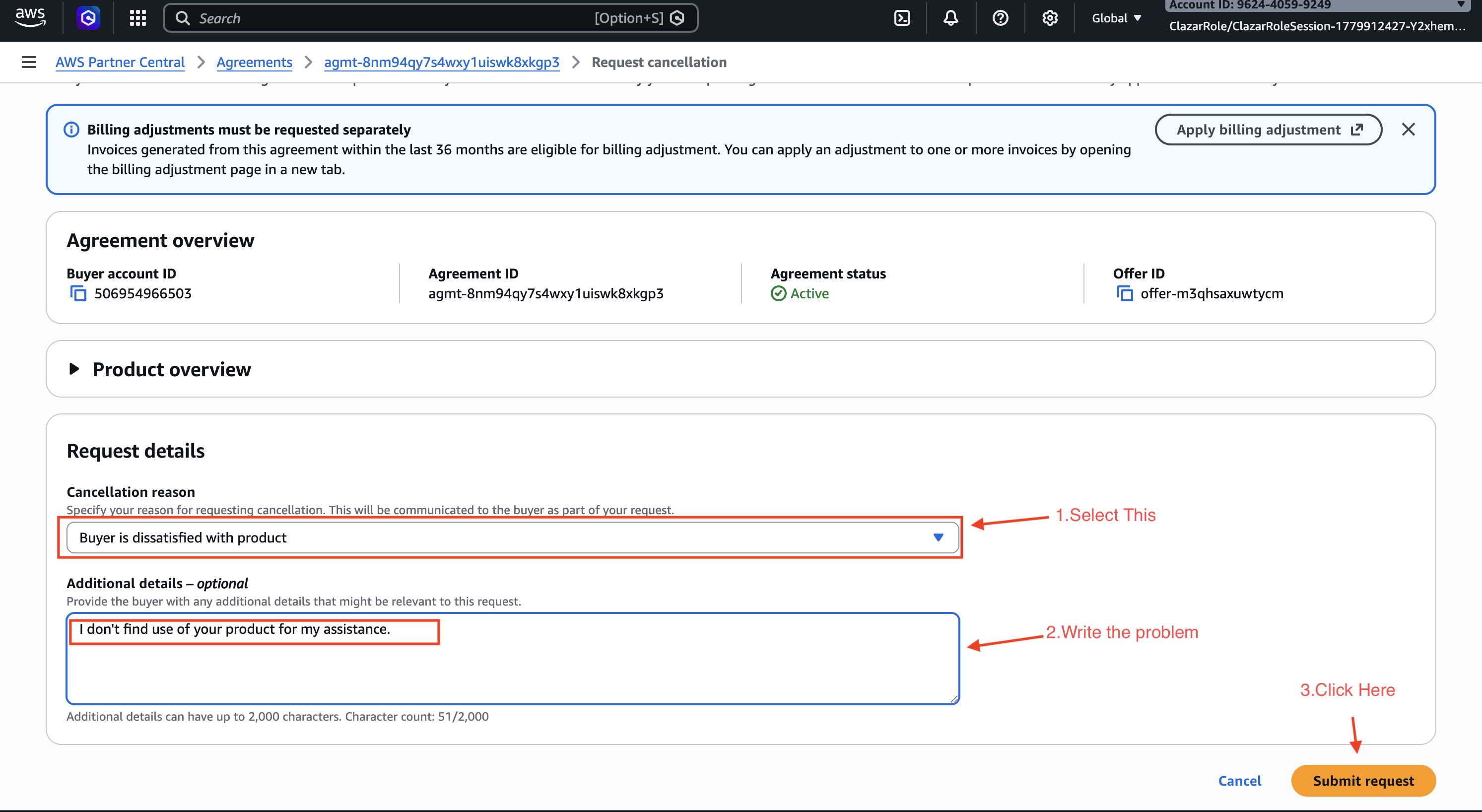This screenshot has width=1482, height=812.
Task: Submit the cancellation request
Action: 1363,781
